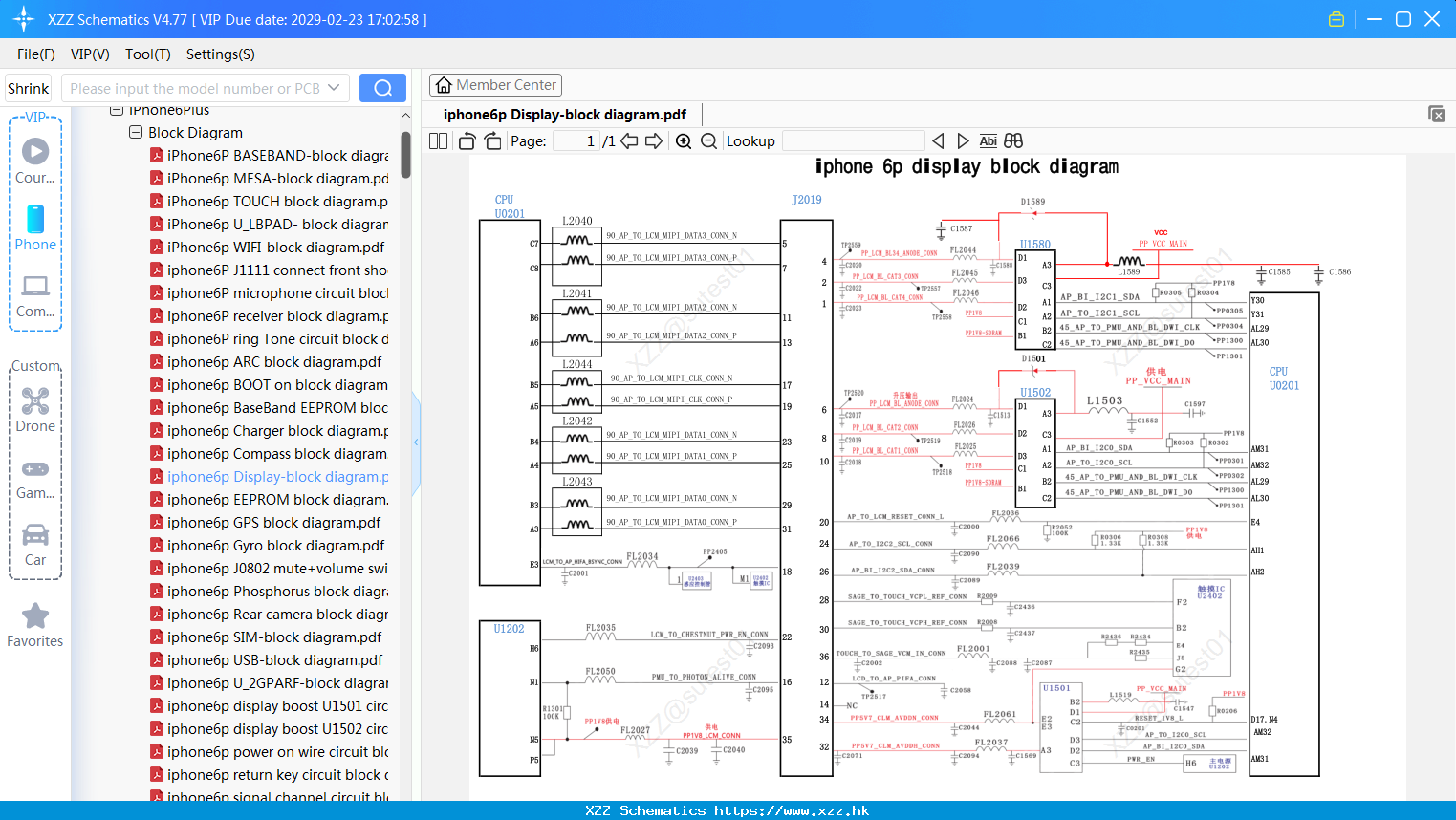The image size is (1456, 820).
Task: Select the iphone6p Display-block diagram.pdf tab
Action: coord(565,115)
